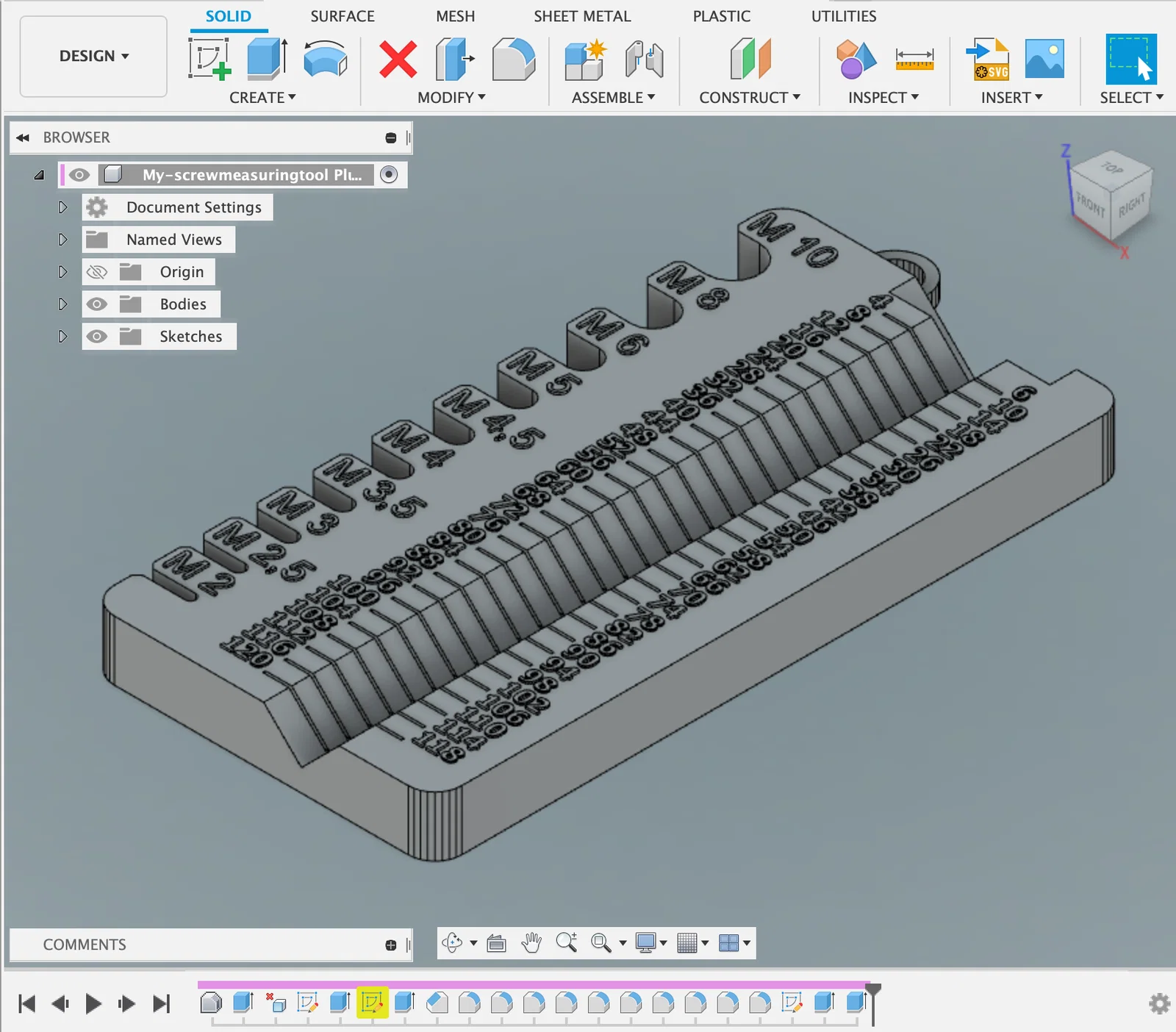Image resolution: width=1176 pixels, height=1032 pixels.
Task: Select the Fillet tool
Action: 513,60
